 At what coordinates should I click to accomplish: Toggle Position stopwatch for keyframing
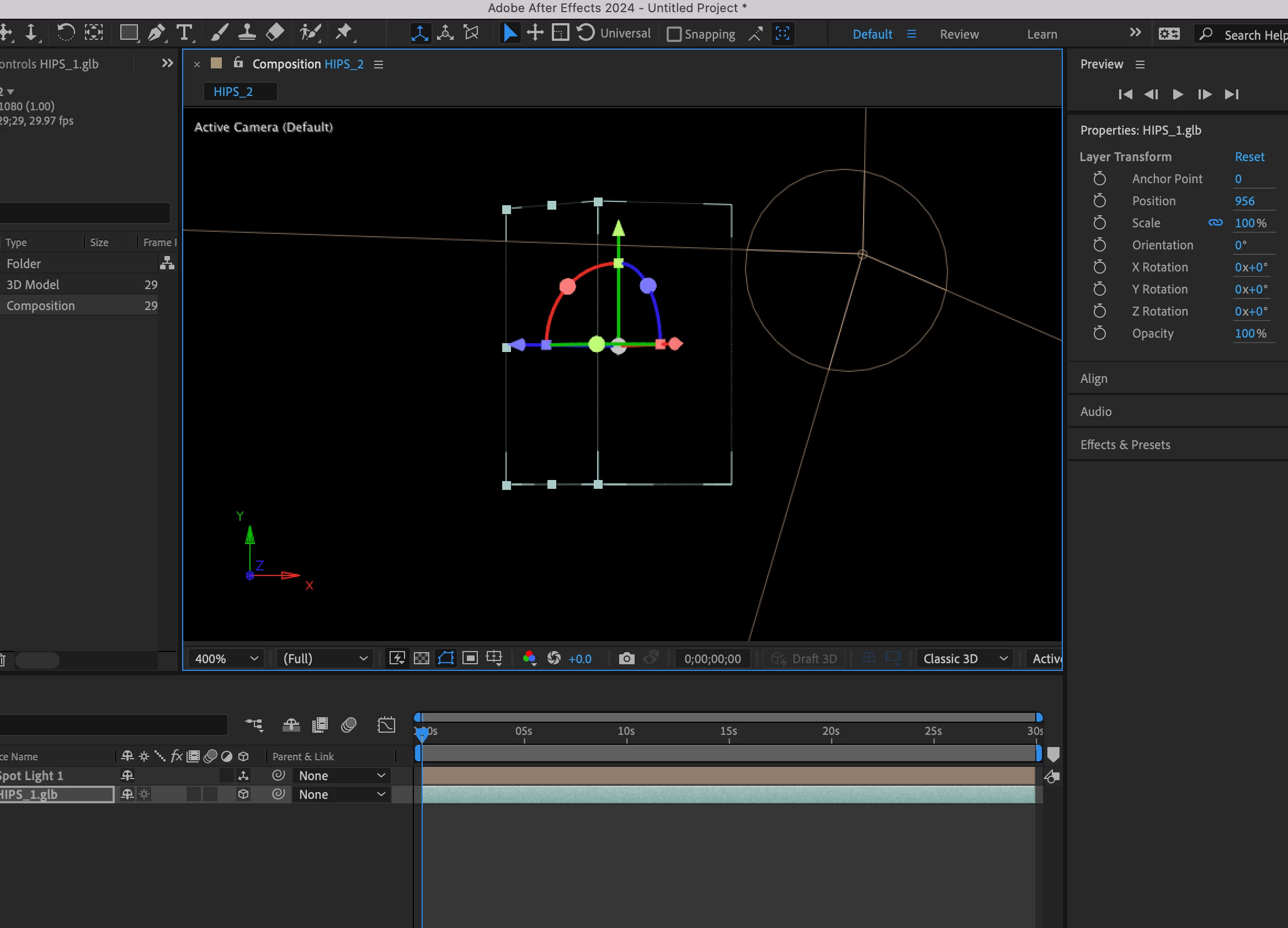[1099, 201]
